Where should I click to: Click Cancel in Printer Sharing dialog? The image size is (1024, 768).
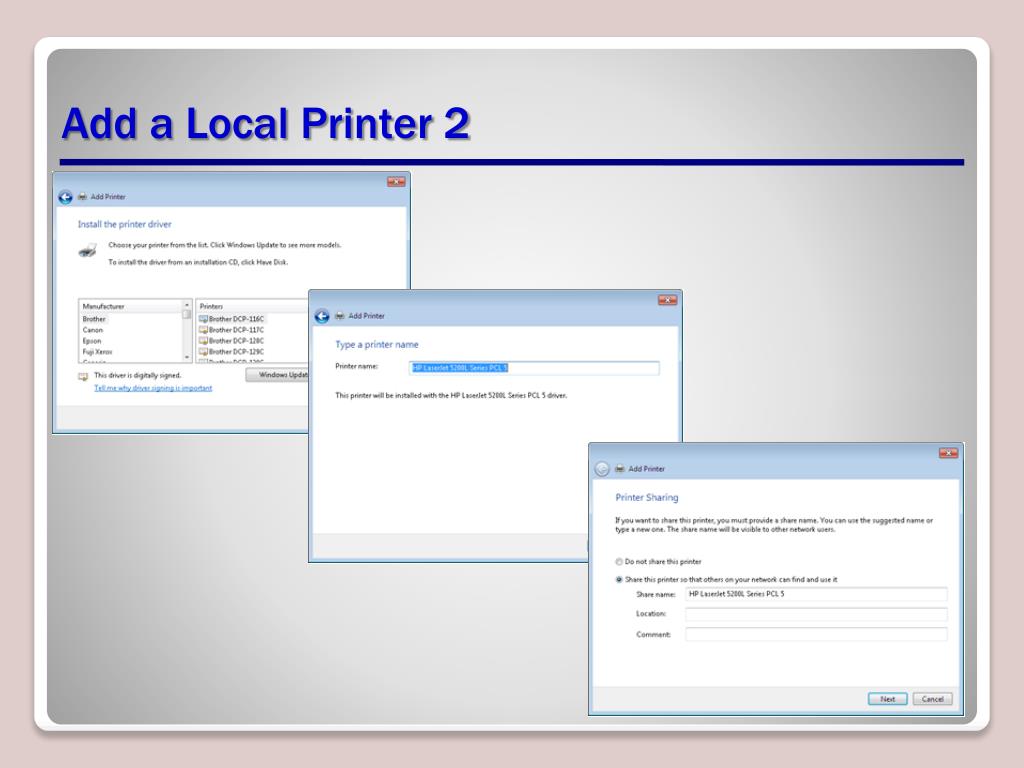point(933,699)
